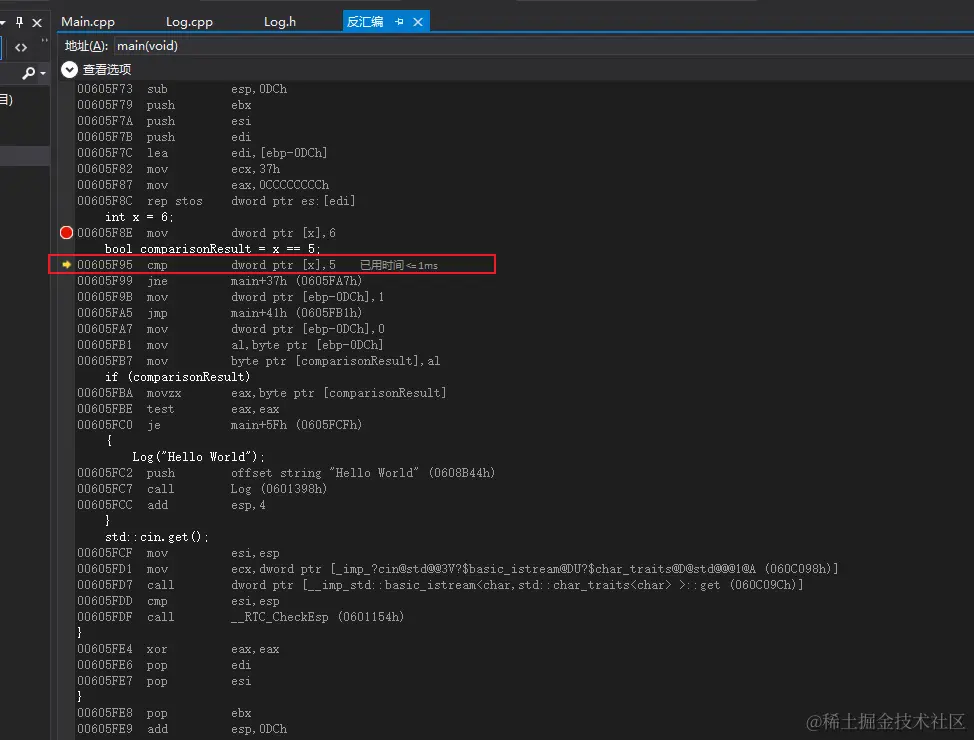
Task: Click the je instruction at 00605FC0
Action: [219, 425]
